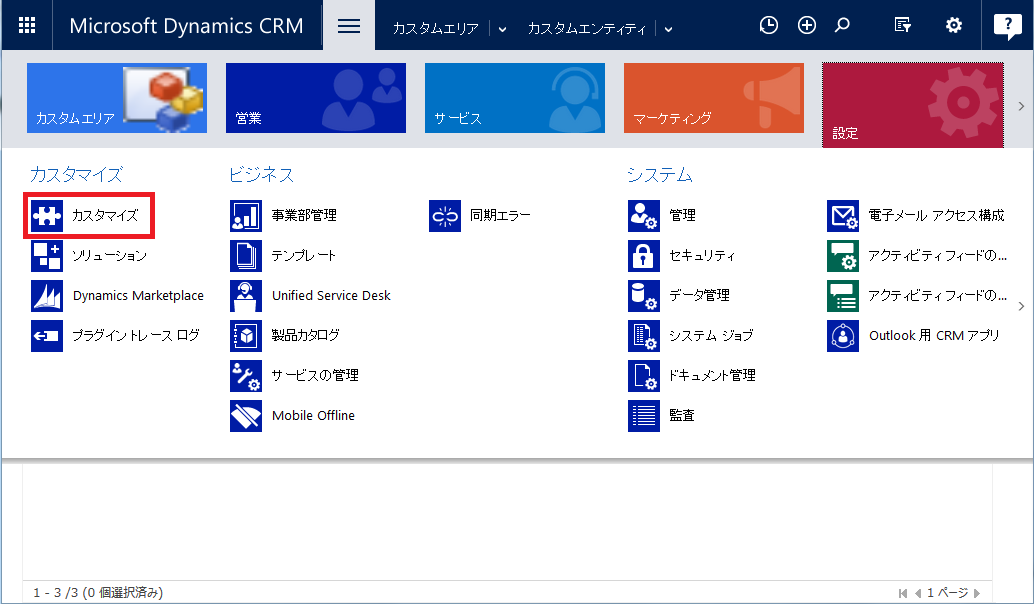Click the システム section heading
1034x604 pixels.
pyautogui.click(x=659, y=175)
